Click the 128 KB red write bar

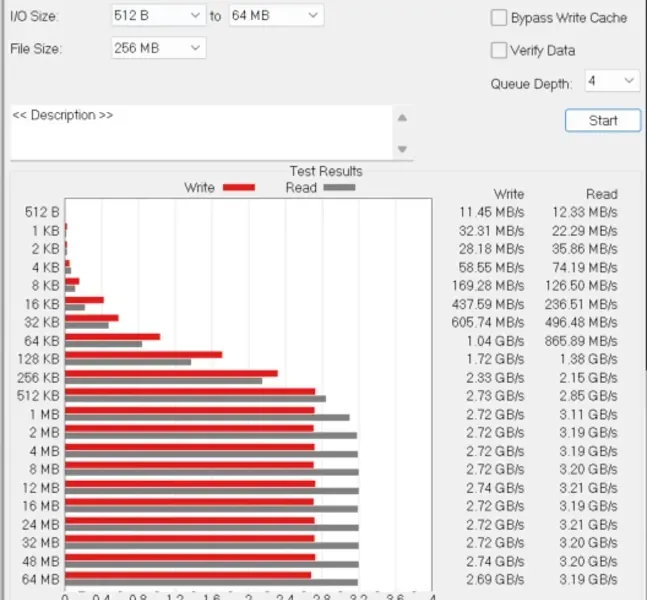click(x=144, y=355)
